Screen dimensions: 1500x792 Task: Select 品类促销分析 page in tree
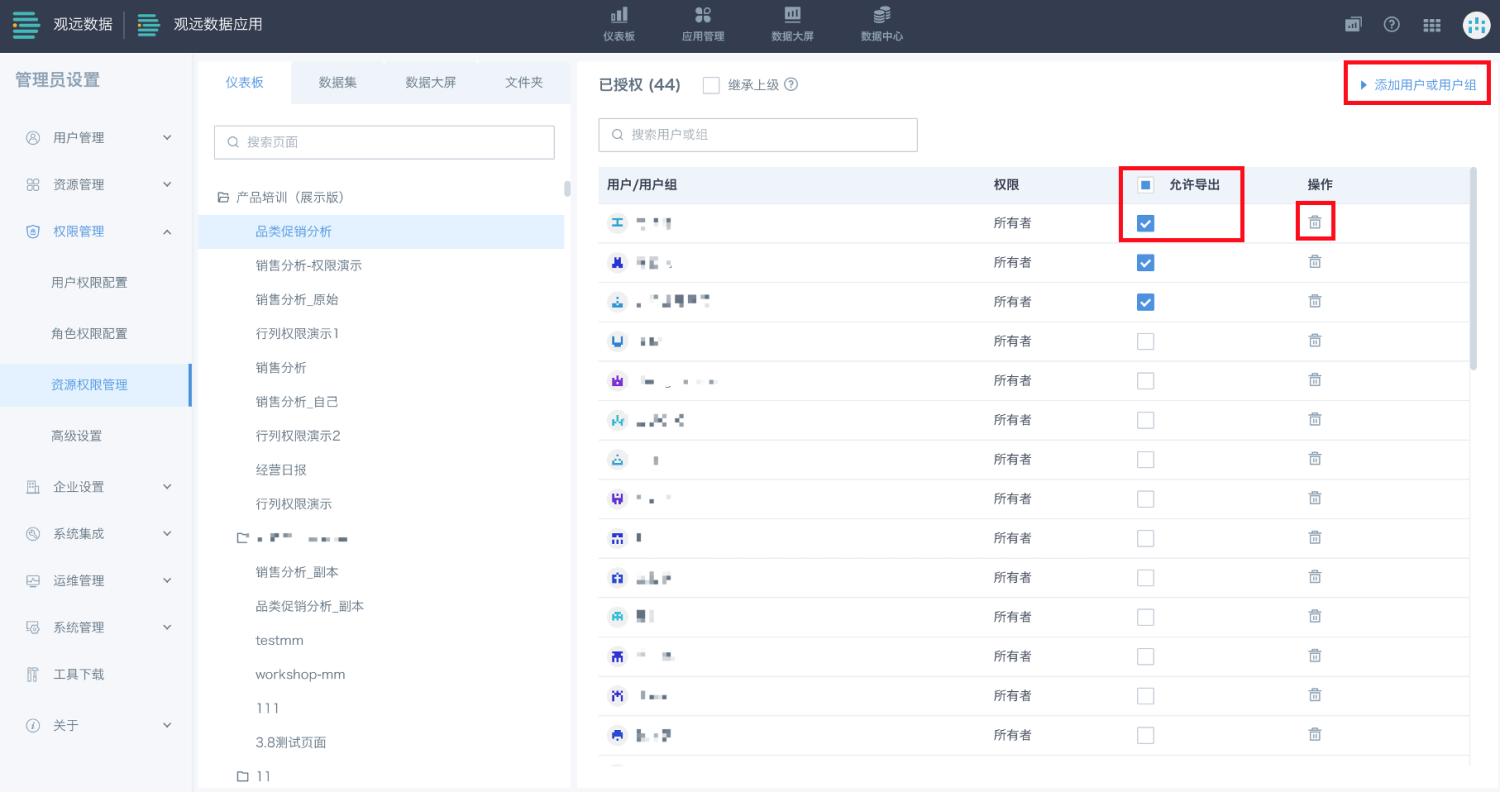click(381, 232)
